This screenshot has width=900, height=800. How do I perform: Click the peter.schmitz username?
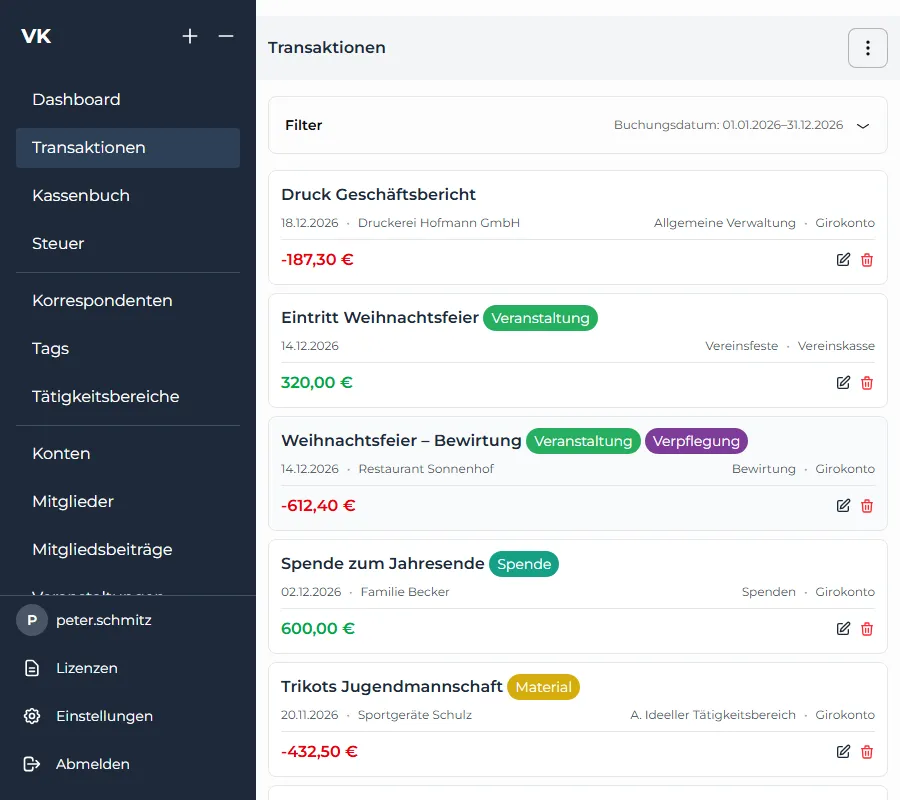pyautogui.click(x=104, y=620)
